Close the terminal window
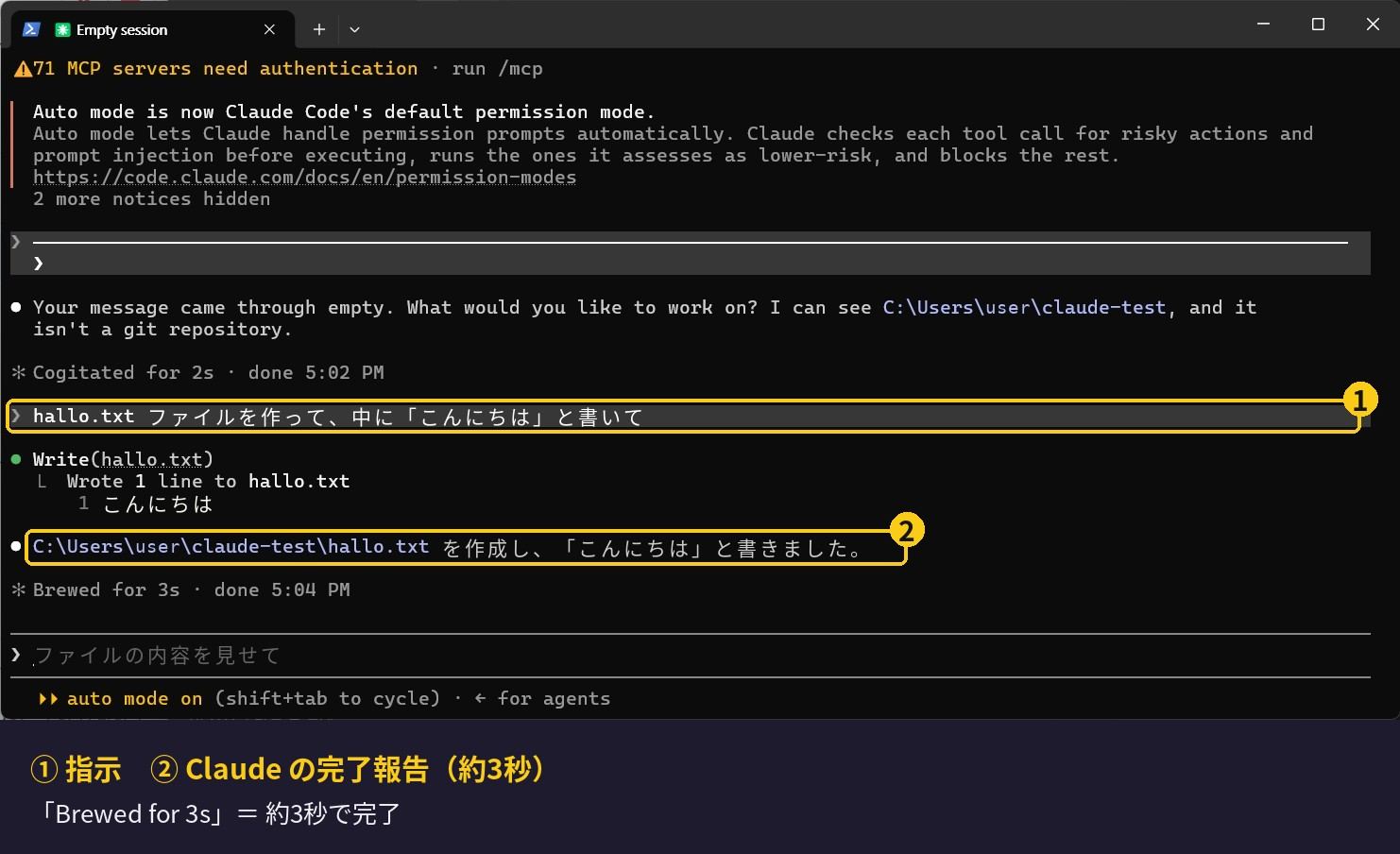Image resolution: width=1400 pixels, height=854 pixels. point(1373,25)
